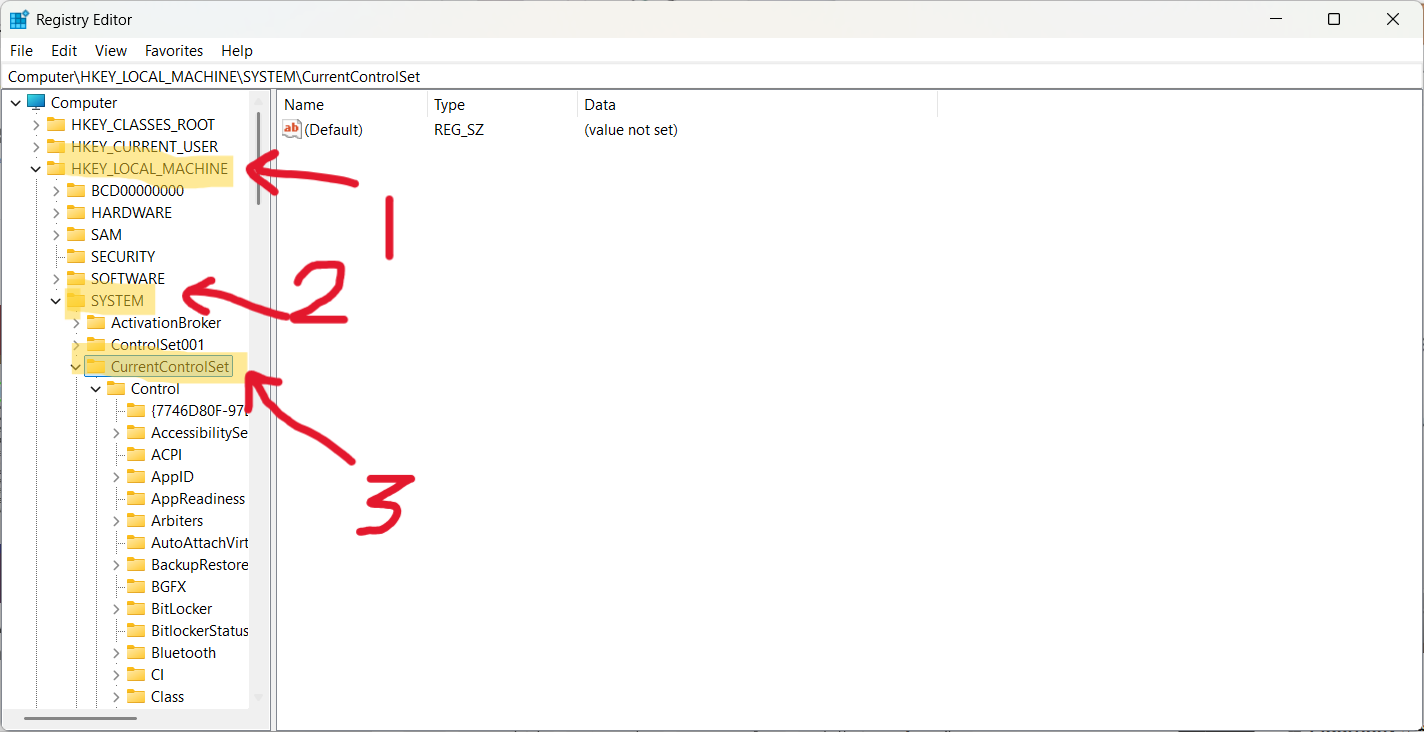Open the Edit menu
This screenshot has height=732, width=1424.
(64, 50)
